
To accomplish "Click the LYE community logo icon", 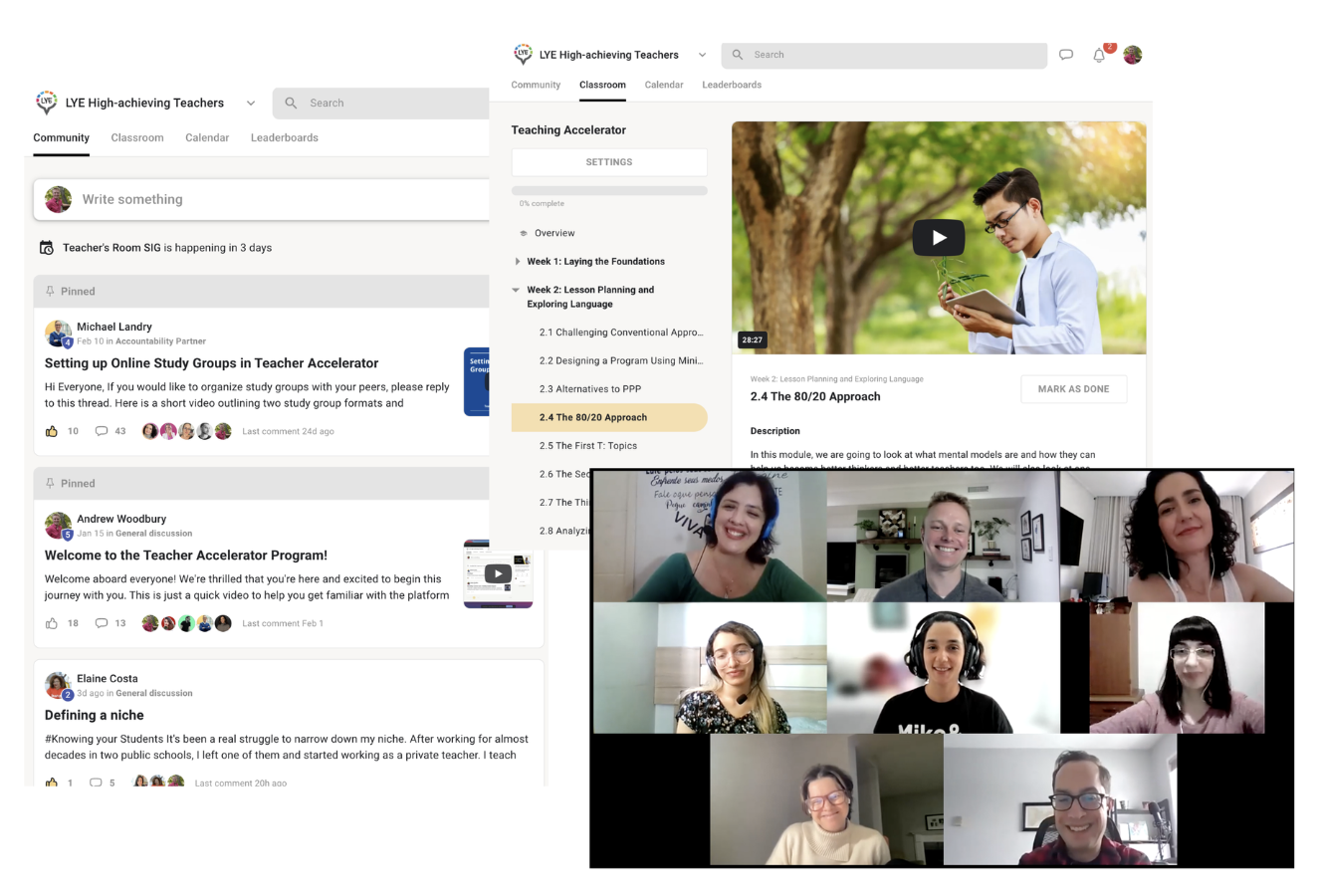I will coord(524,54).
